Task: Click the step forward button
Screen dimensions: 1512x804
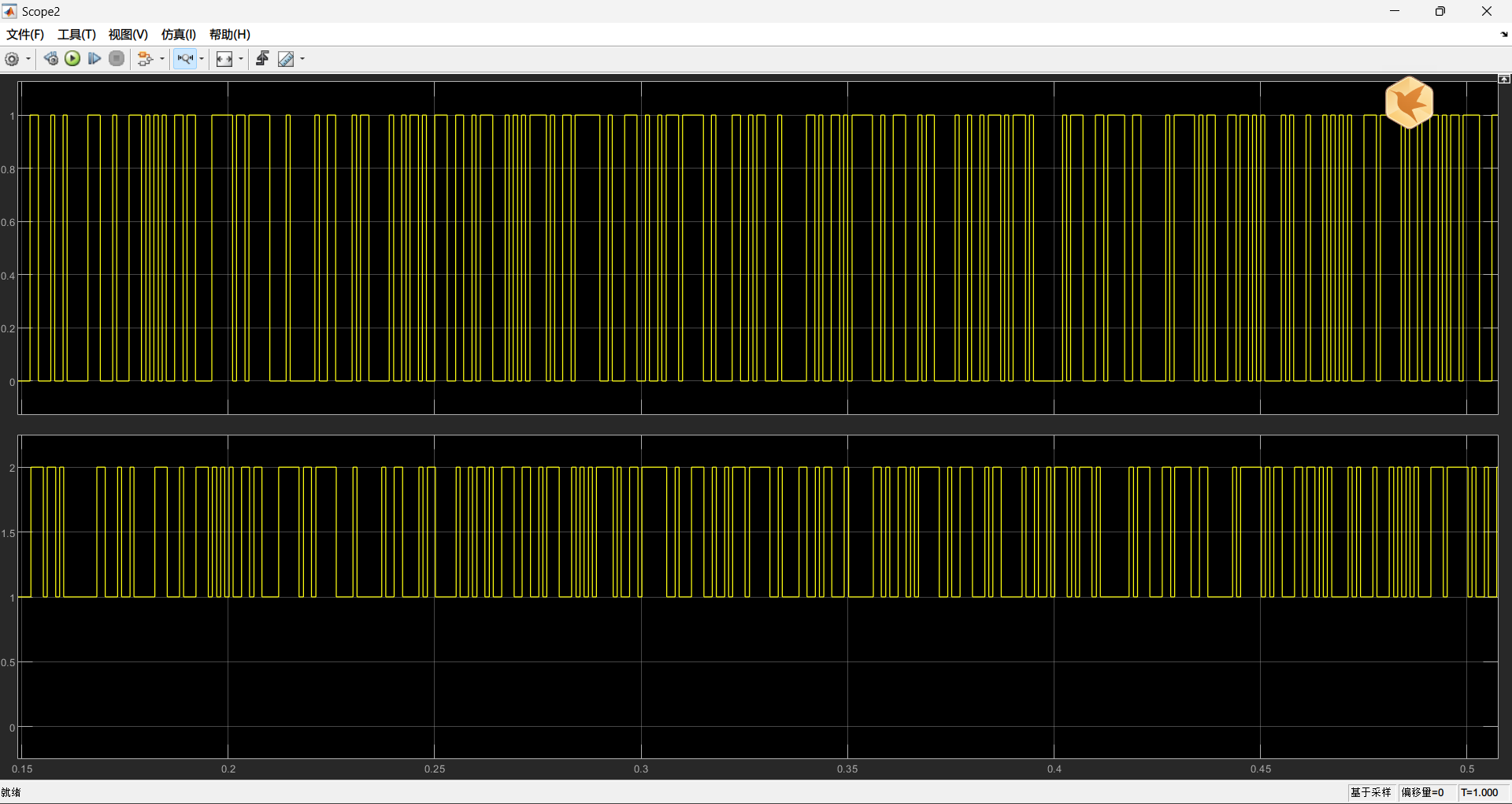Action: point(94,59)
